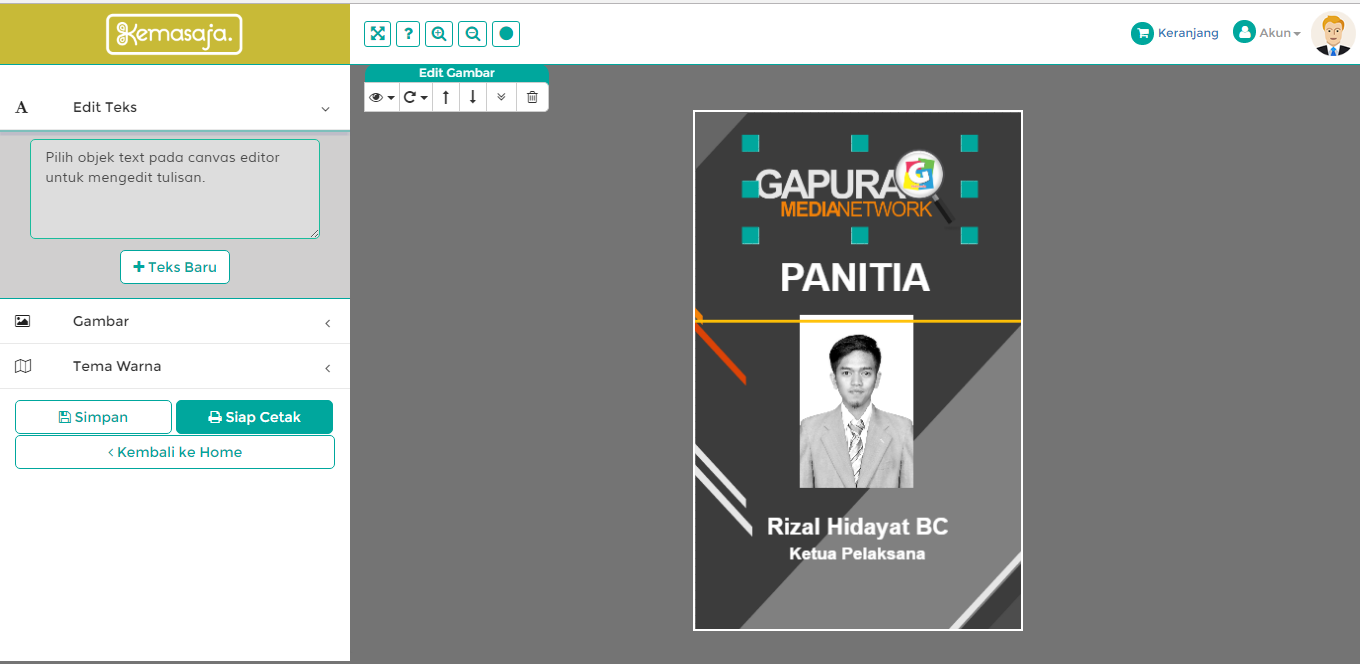Click the bottom-right selection handle of logo
The width and height of the screenshot is (1360, 664).
pyautogui.click(x=969, y=236)
